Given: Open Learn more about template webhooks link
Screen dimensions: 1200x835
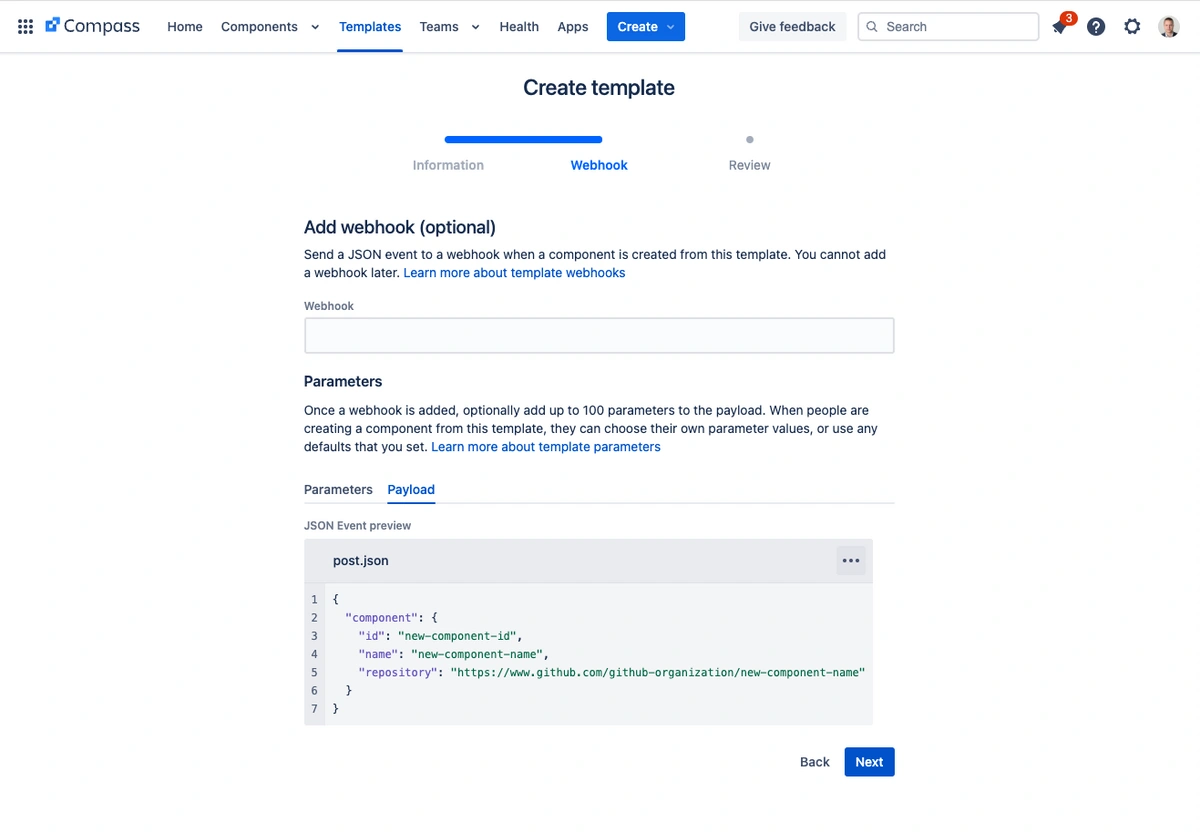Looking at the screenshot, I should 514,273.
